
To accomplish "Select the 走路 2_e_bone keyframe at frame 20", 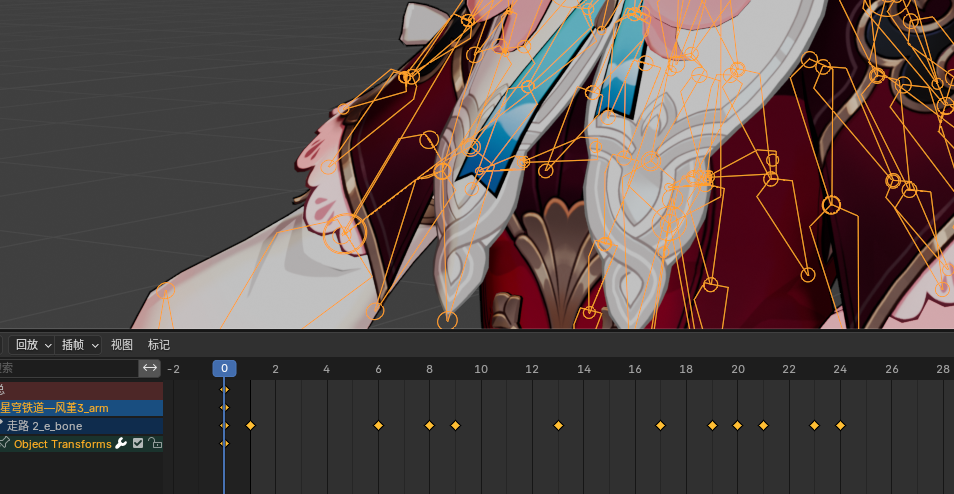I will tap(737, 425).
